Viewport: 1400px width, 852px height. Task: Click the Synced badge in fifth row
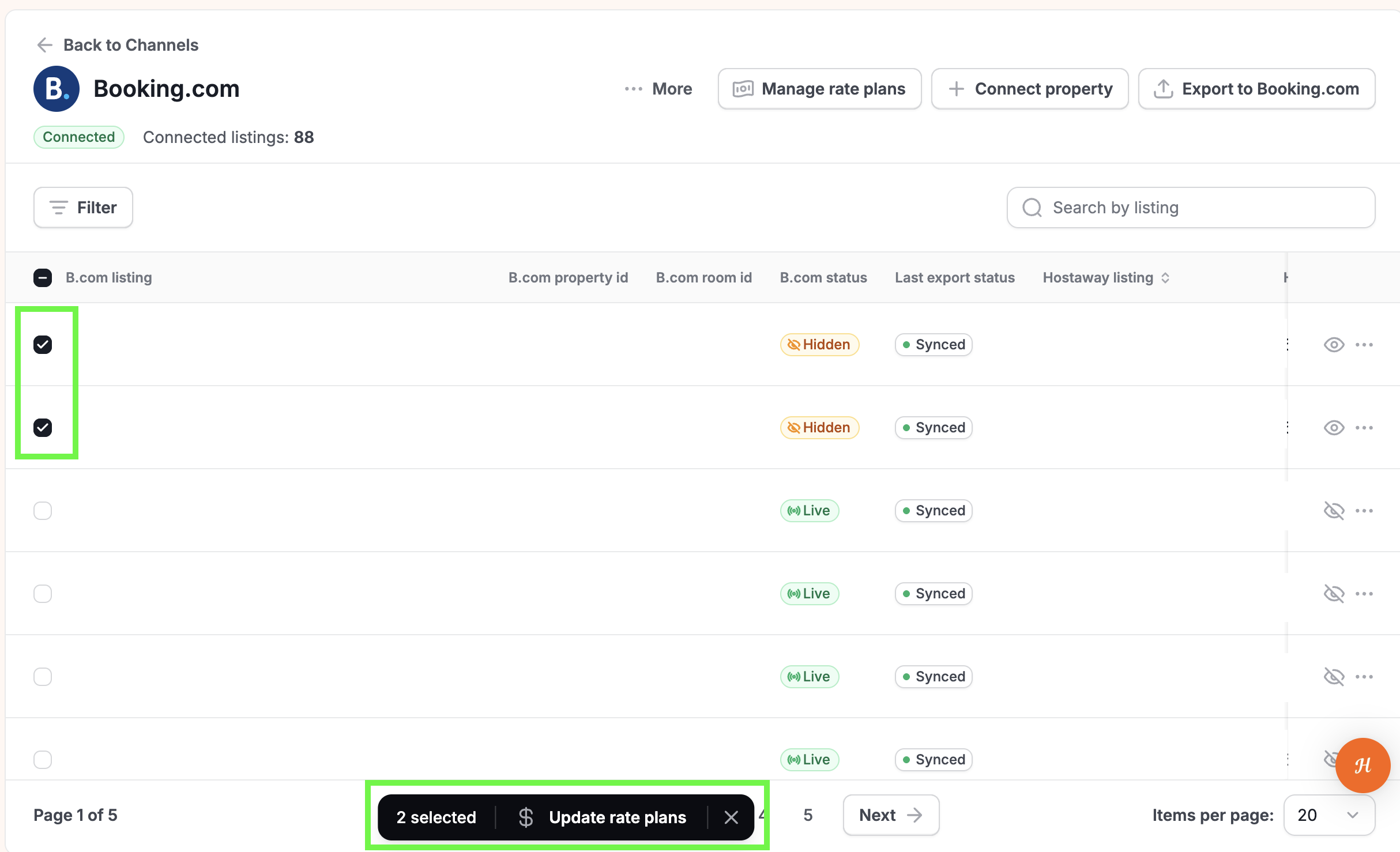click(934, 677)
